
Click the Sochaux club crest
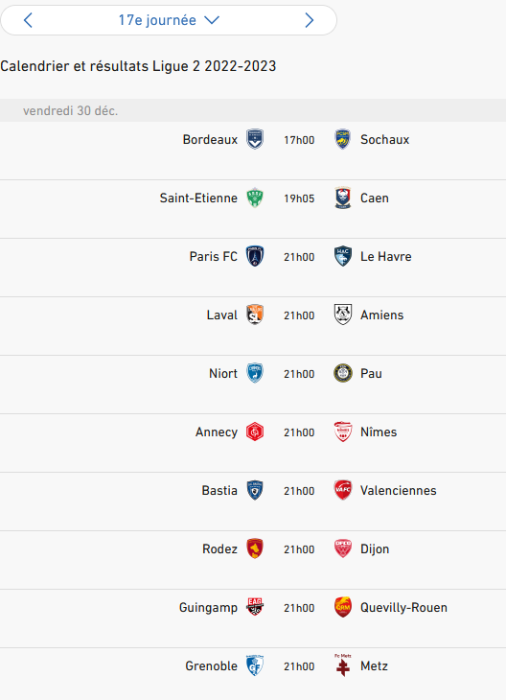point(343,139)
